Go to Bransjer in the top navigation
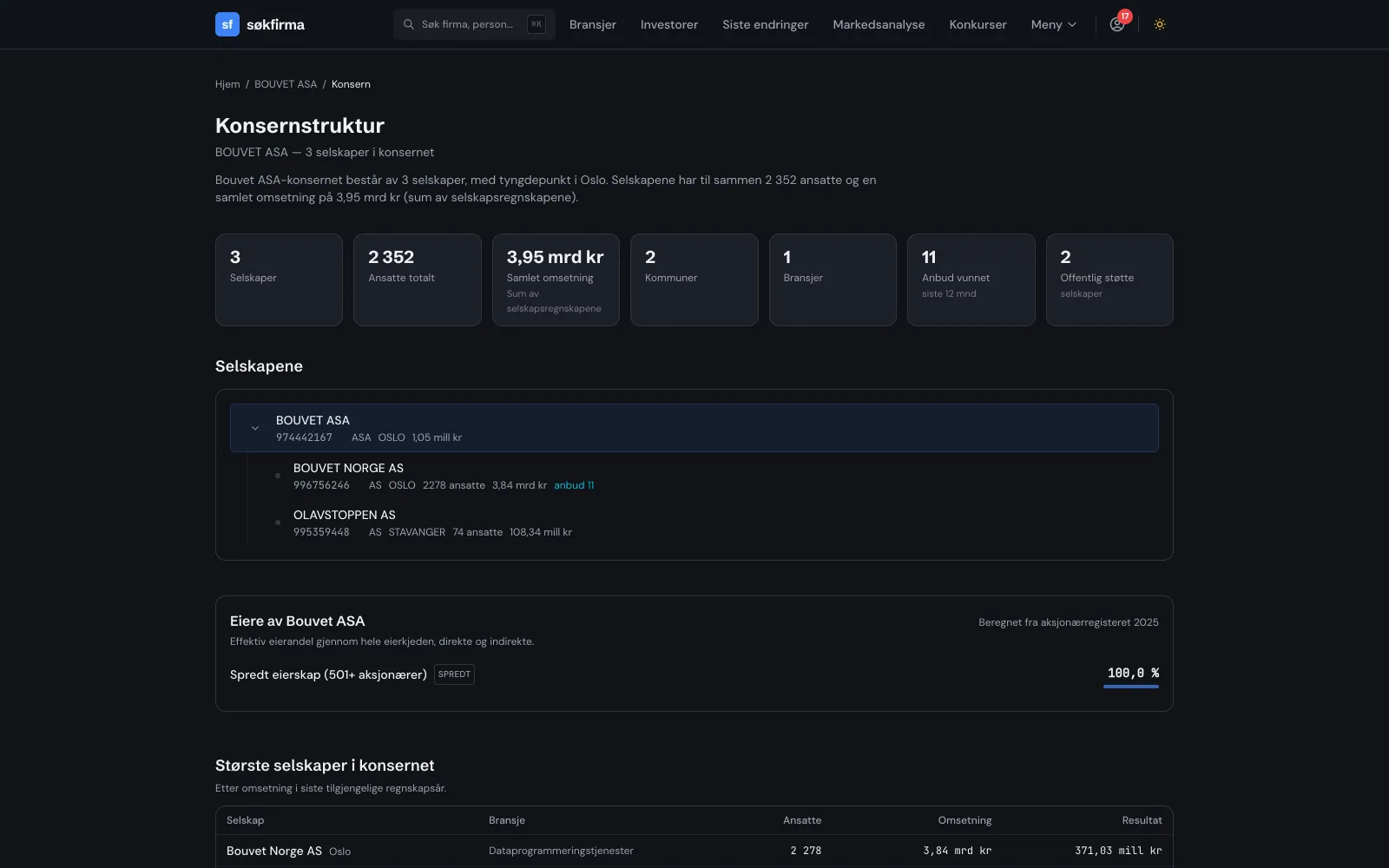The image size is (1389, 868). click(593, 24)
